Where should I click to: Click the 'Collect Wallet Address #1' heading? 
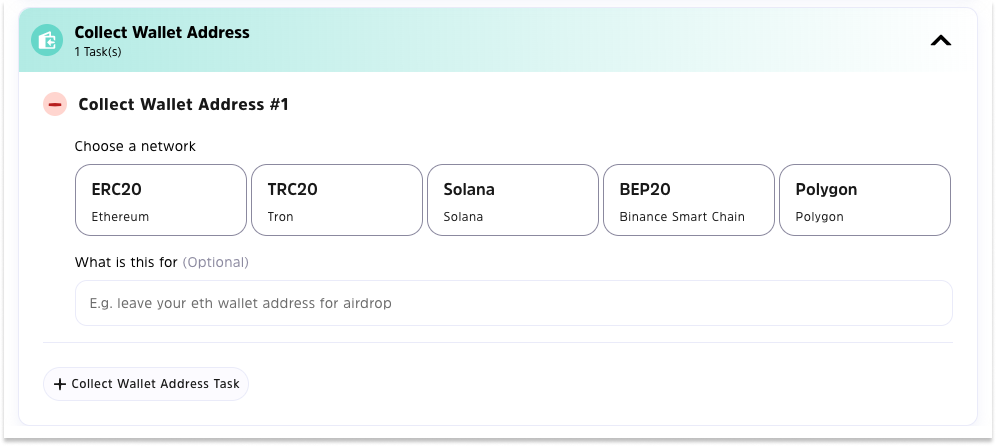(x=183, y=104)
